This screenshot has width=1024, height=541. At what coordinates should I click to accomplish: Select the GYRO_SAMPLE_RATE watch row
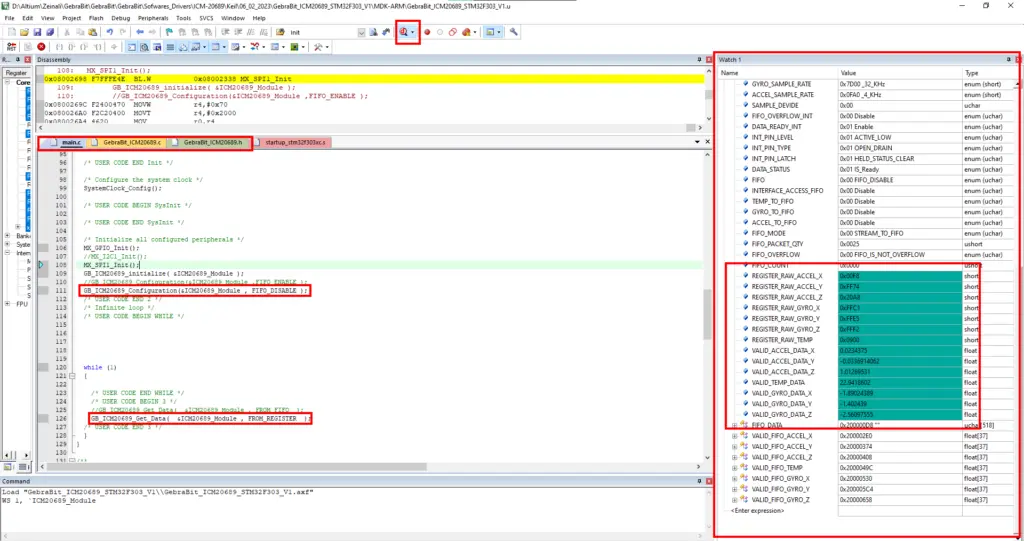867,84
